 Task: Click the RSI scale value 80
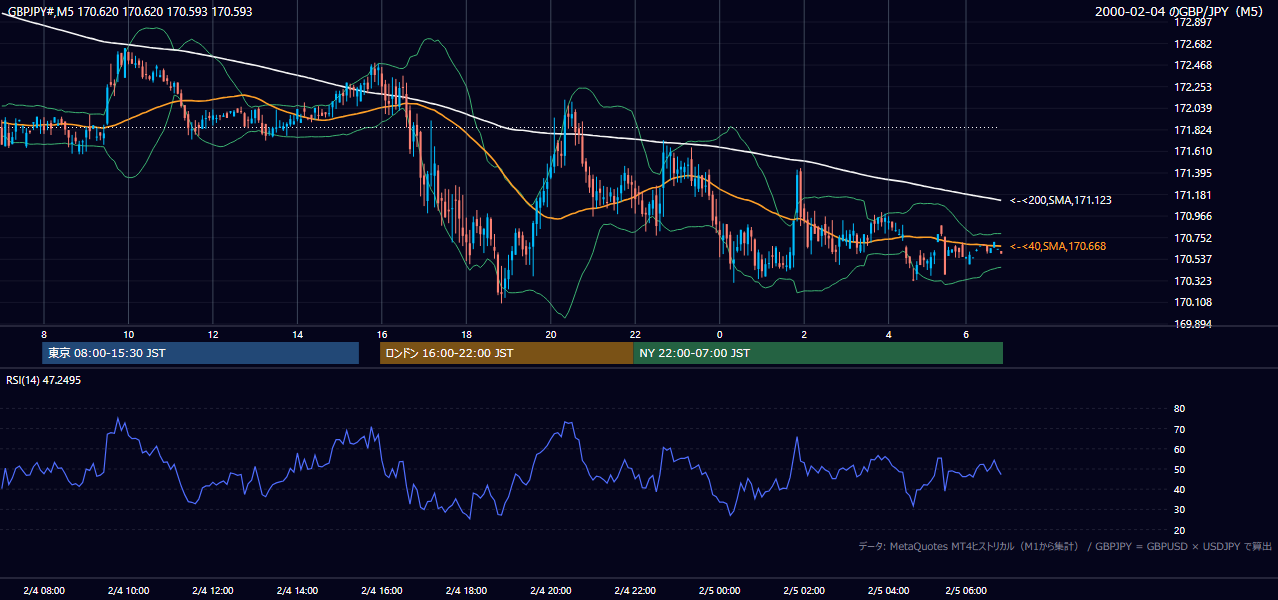pos(1180,409)
